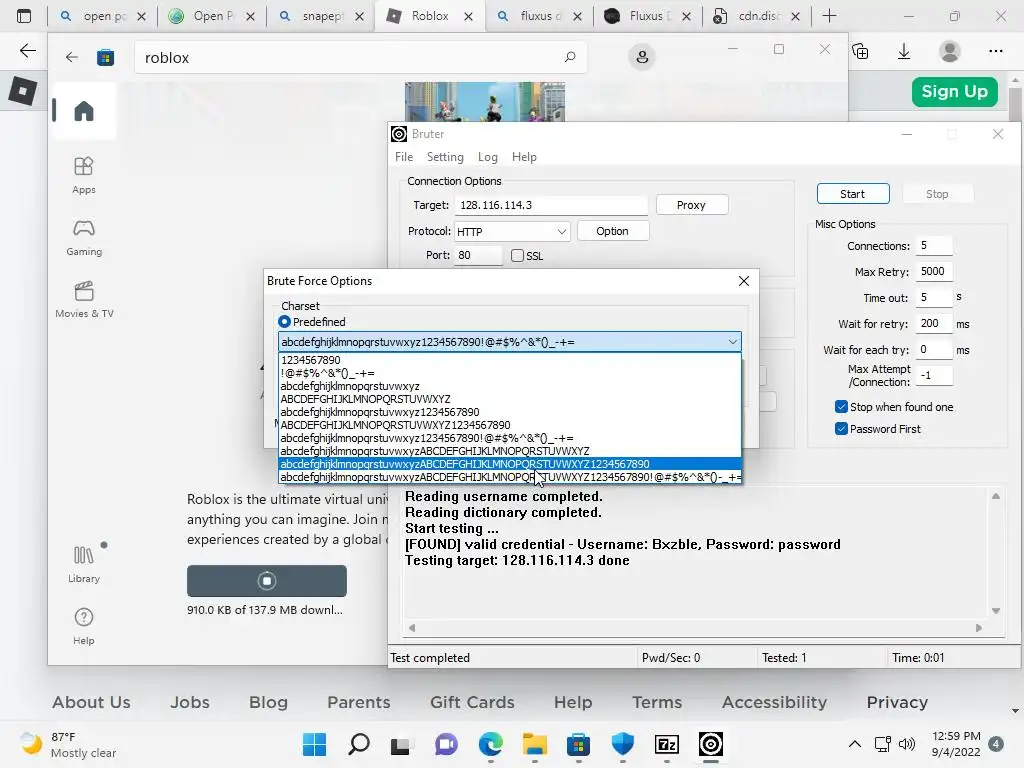Open Windows taskbar search
Image resolution: width=1024 pixels, height=768 pixels.
pyautogui.click(x=359, y=744)
